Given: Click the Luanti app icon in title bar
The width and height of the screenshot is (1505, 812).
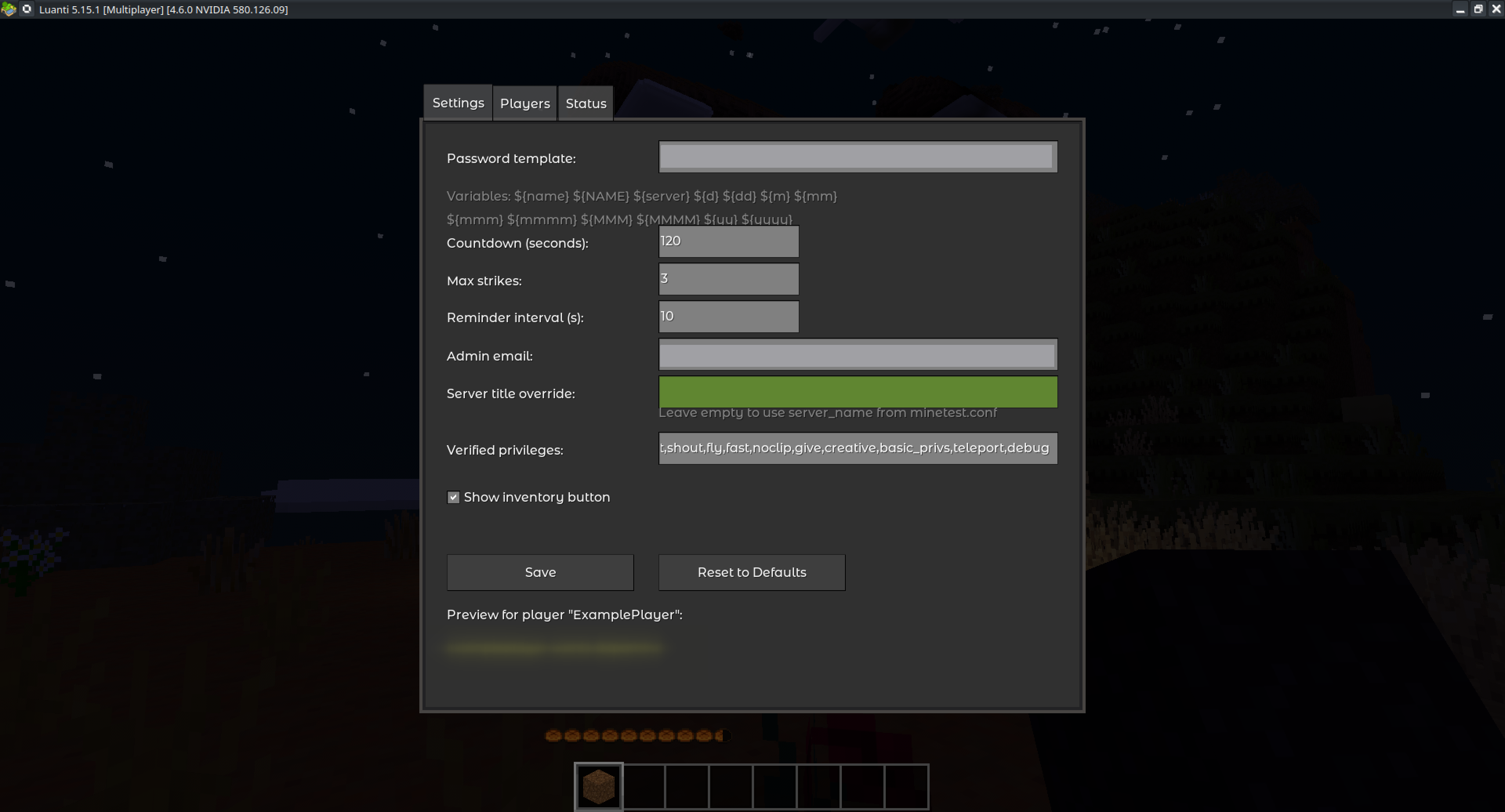Looking at the screenshot, I should point(8,9).
